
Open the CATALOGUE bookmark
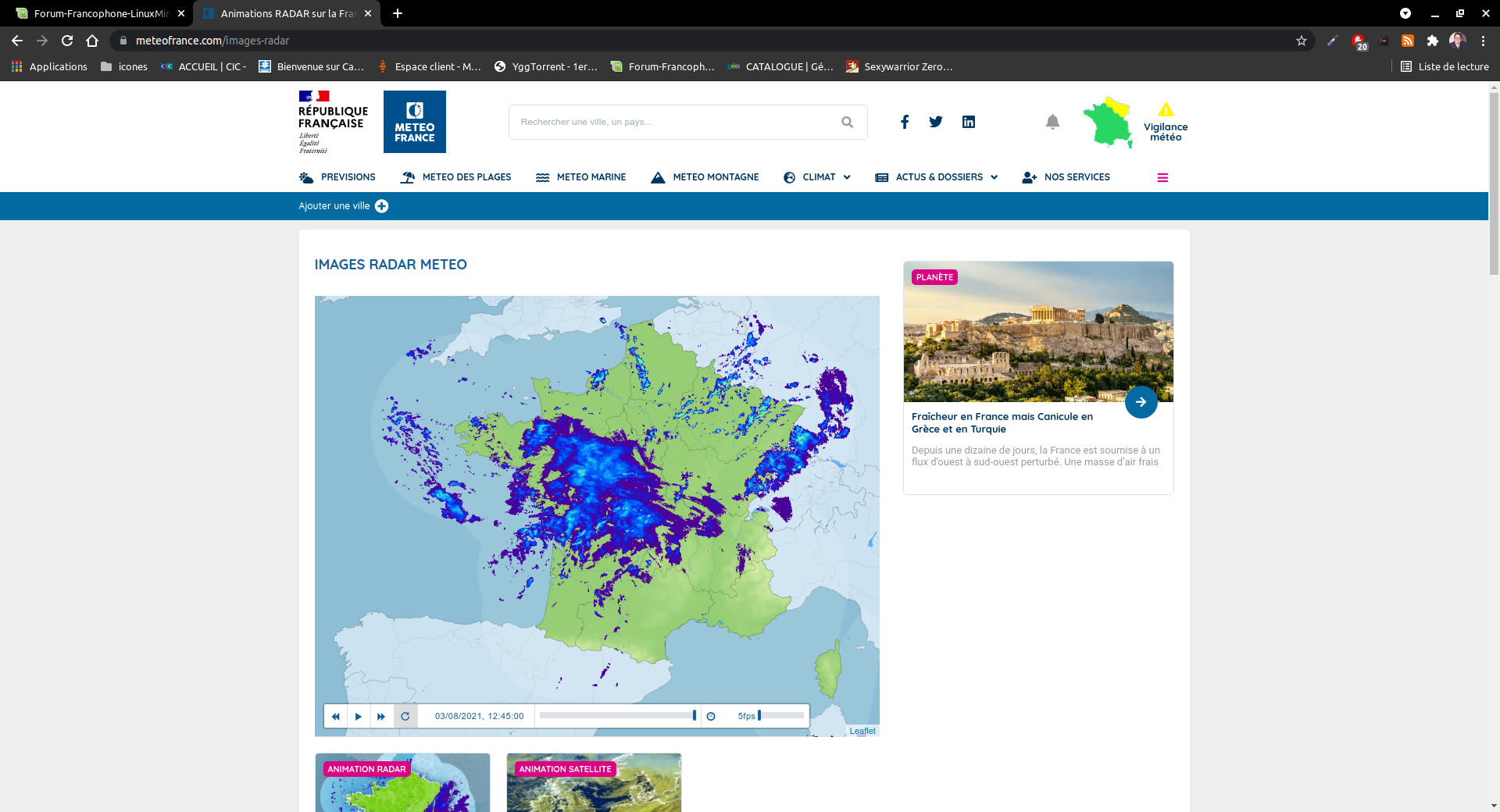pyautogui.click(x=780, y=66)
